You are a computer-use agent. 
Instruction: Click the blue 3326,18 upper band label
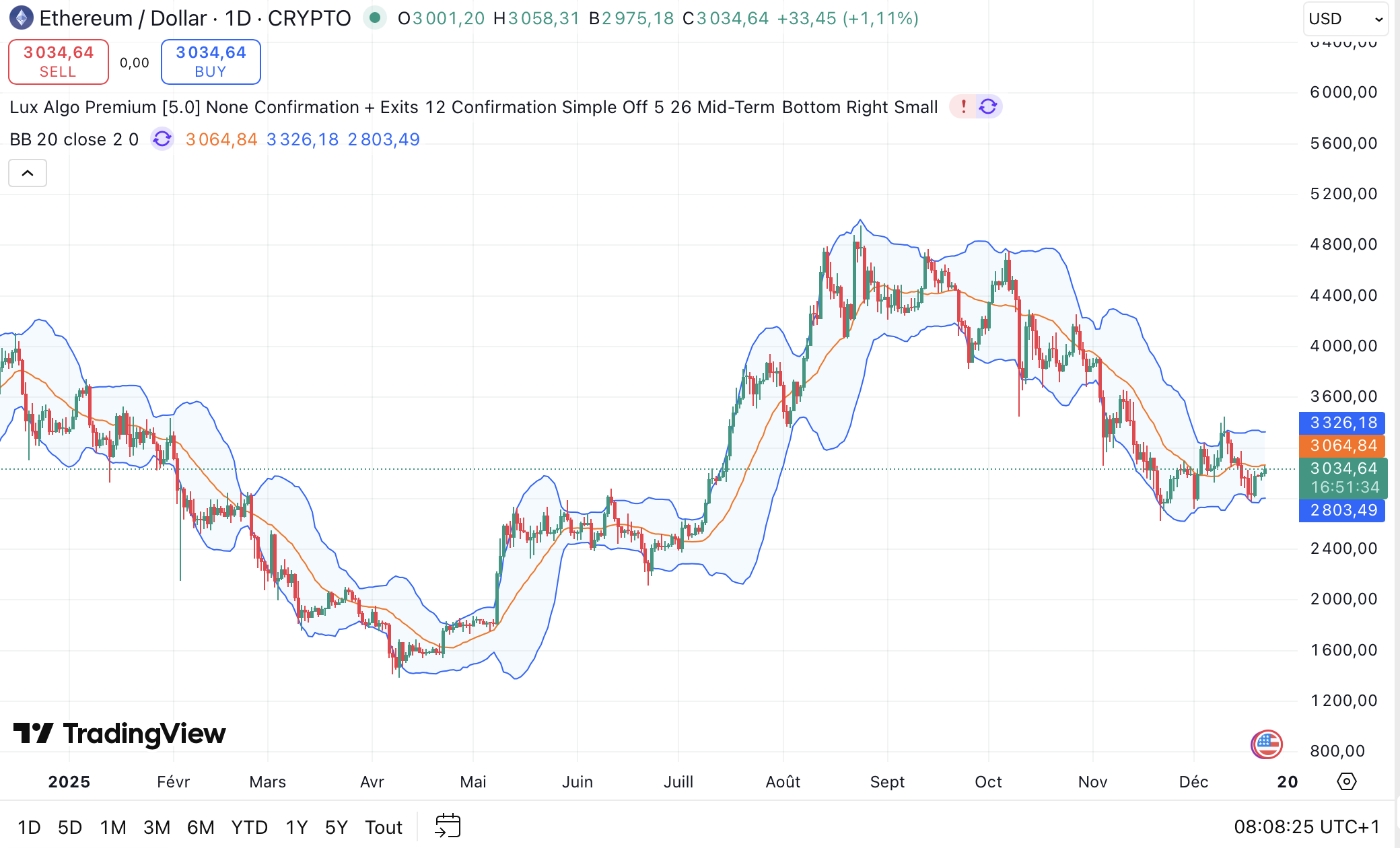tap(1342, 423)
